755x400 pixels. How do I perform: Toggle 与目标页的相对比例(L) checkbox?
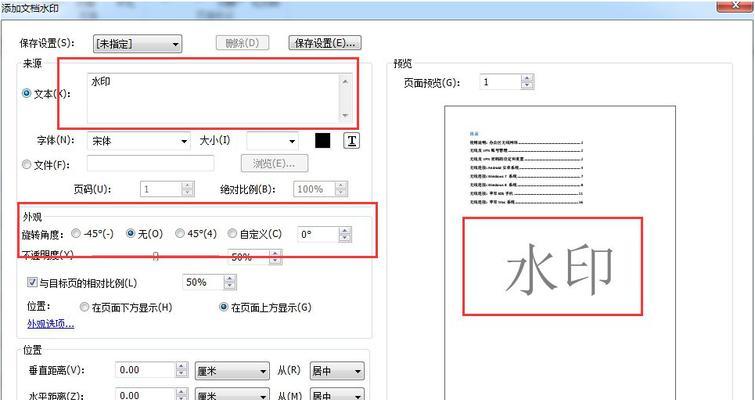(x=32, y=282)
